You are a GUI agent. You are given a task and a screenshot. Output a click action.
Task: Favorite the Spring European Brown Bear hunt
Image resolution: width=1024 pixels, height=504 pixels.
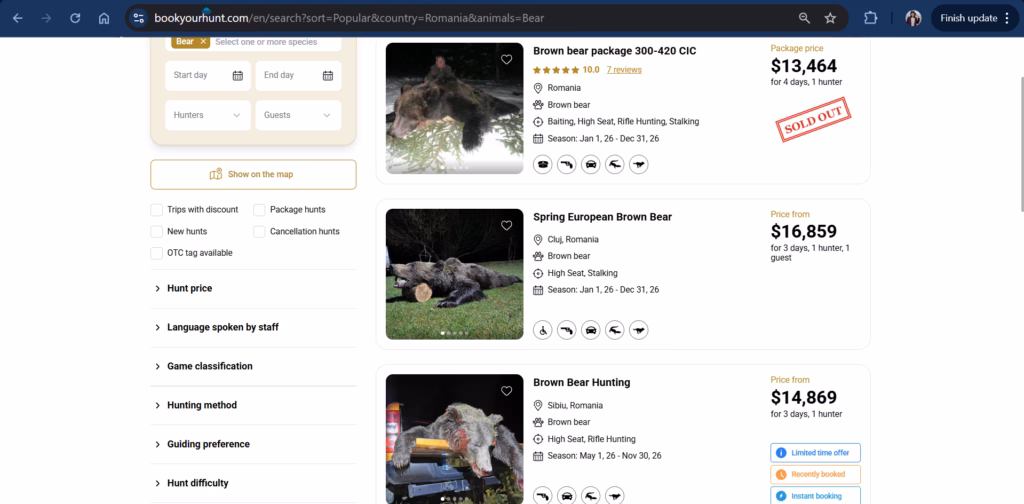pos(507,226)
